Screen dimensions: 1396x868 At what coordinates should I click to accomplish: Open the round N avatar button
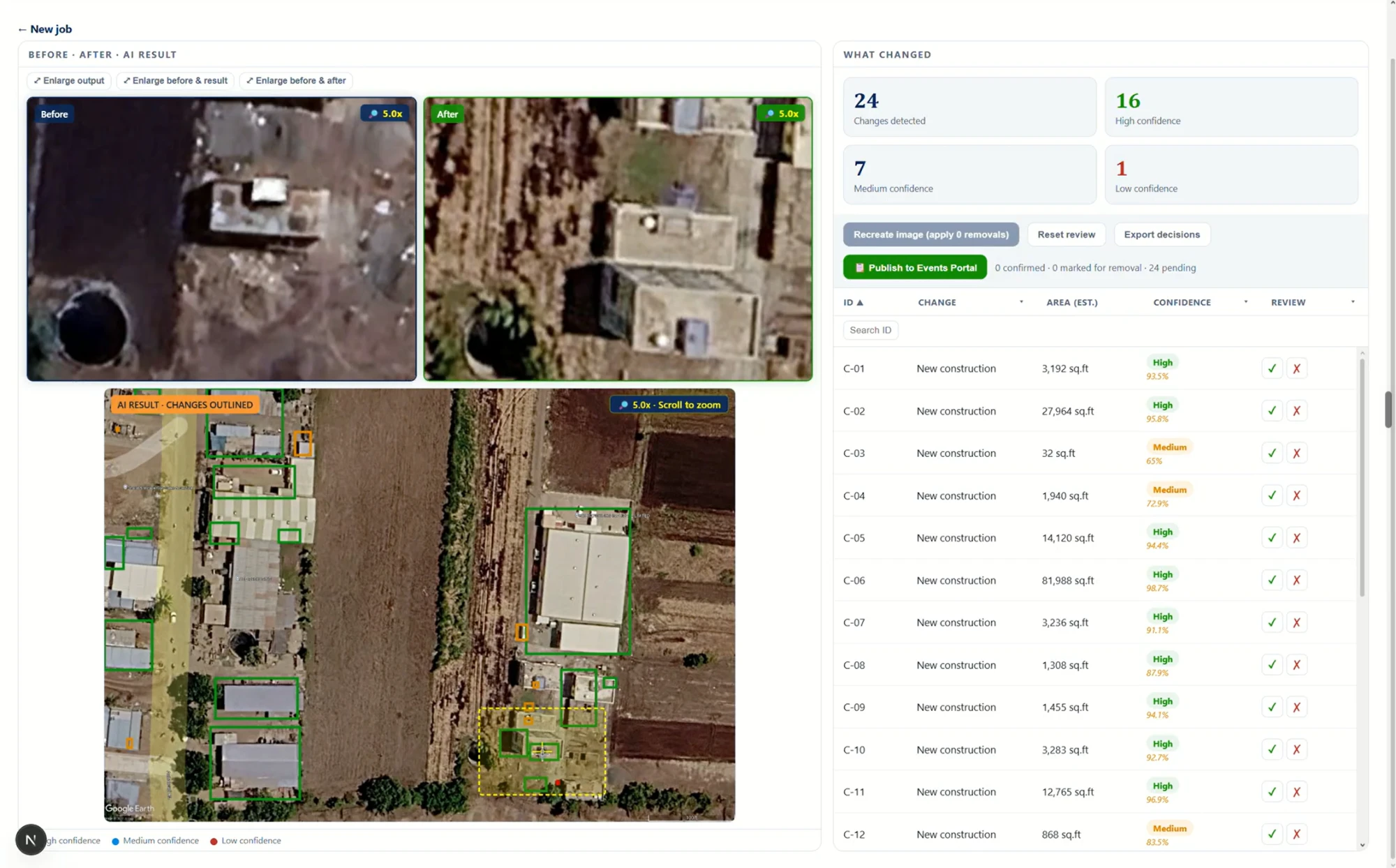31,839
